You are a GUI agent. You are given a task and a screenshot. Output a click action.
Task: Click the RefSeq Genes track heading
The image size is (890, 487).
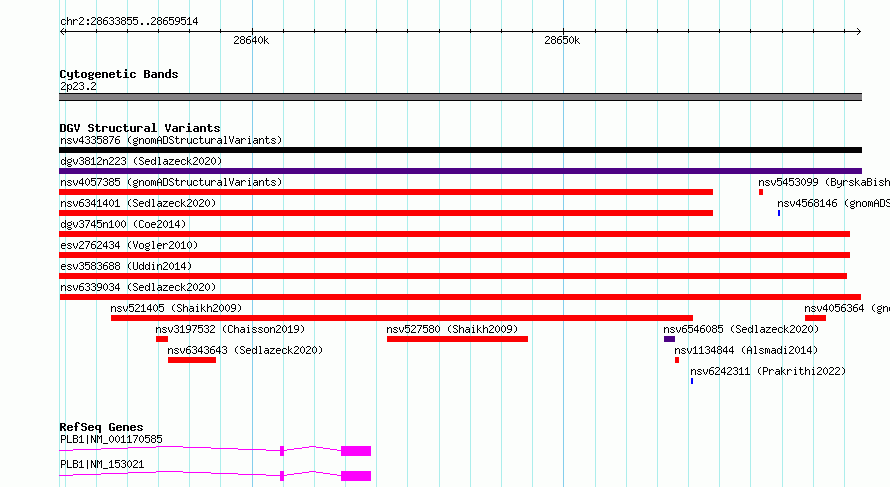pos(101,427)
